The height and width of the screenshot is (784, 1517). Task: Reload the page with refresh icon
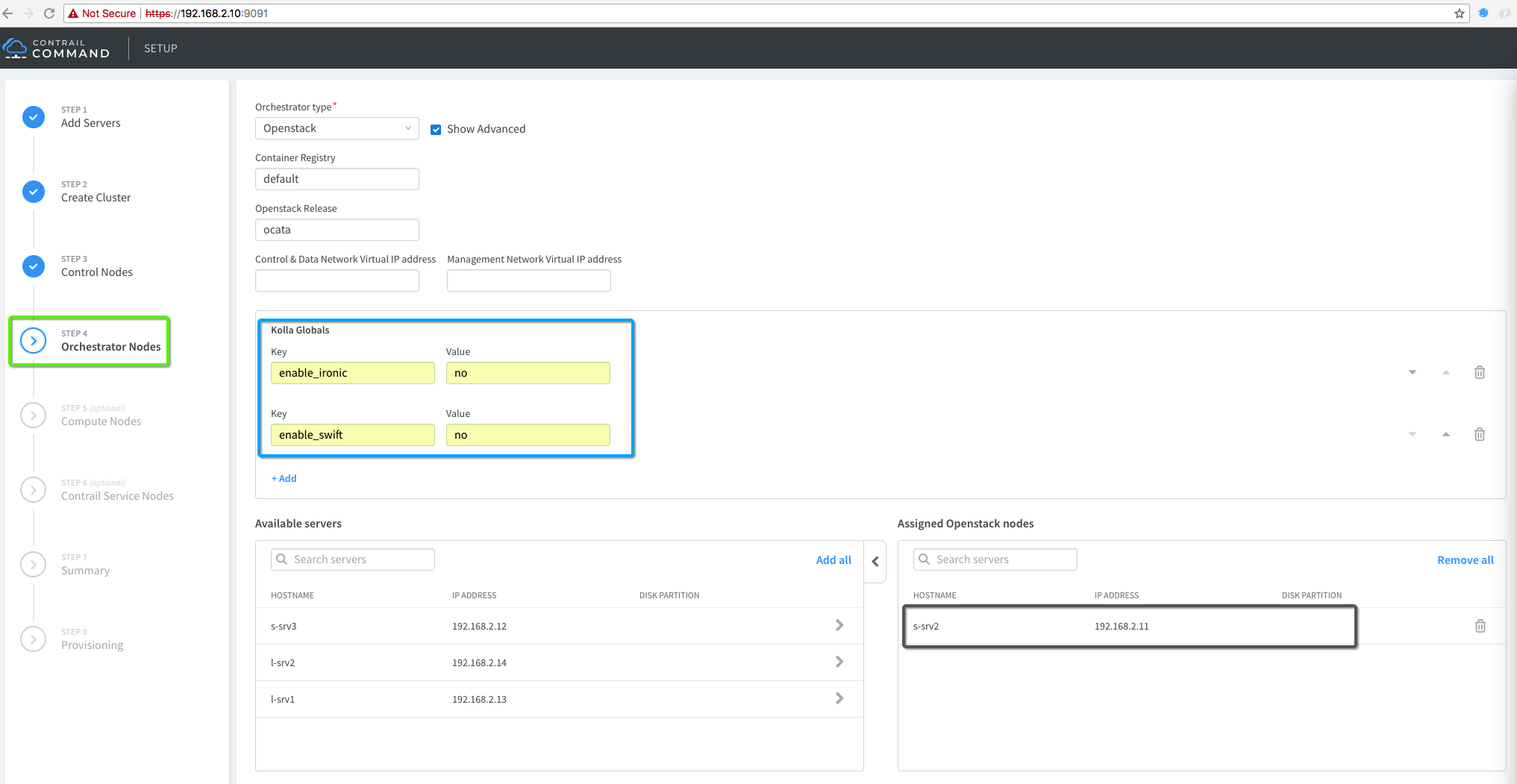click(49, 13)
